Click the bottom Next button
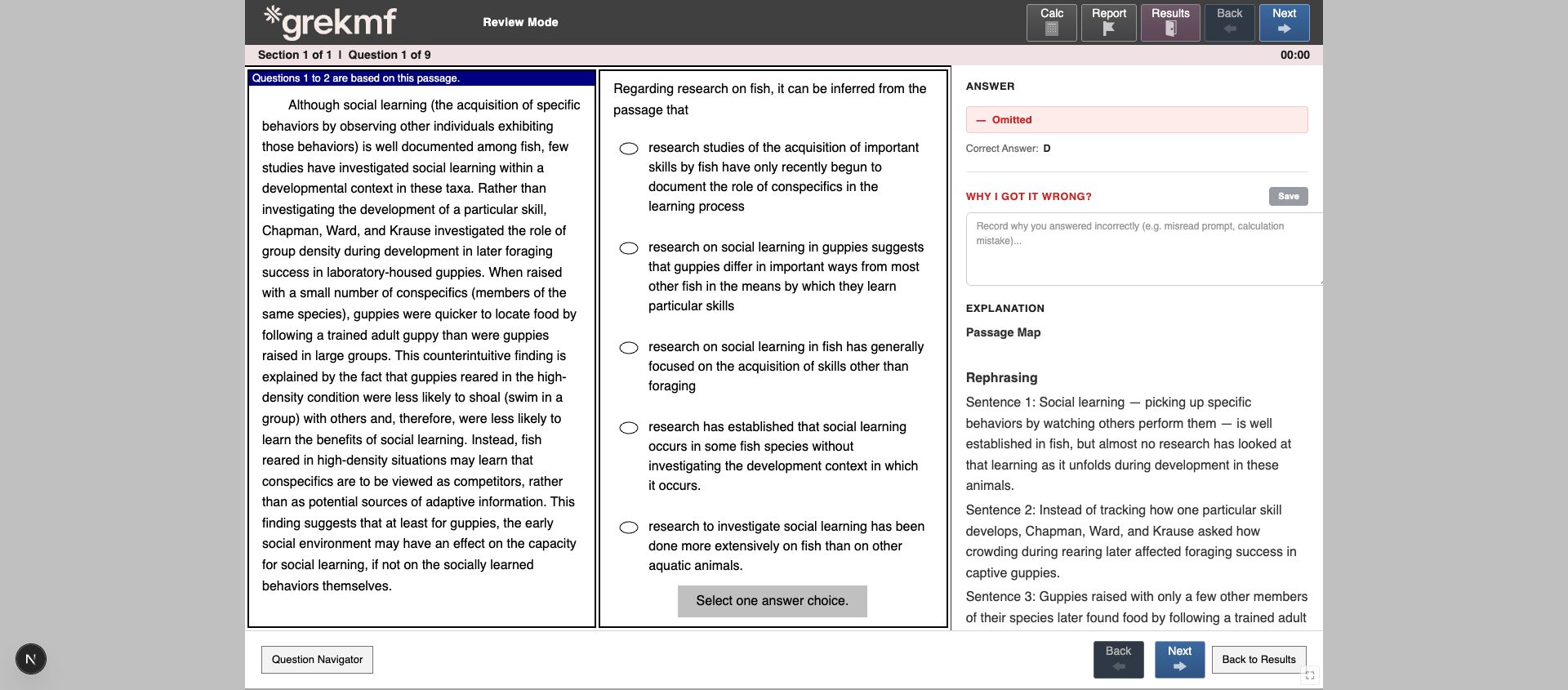 (1179, 659)
